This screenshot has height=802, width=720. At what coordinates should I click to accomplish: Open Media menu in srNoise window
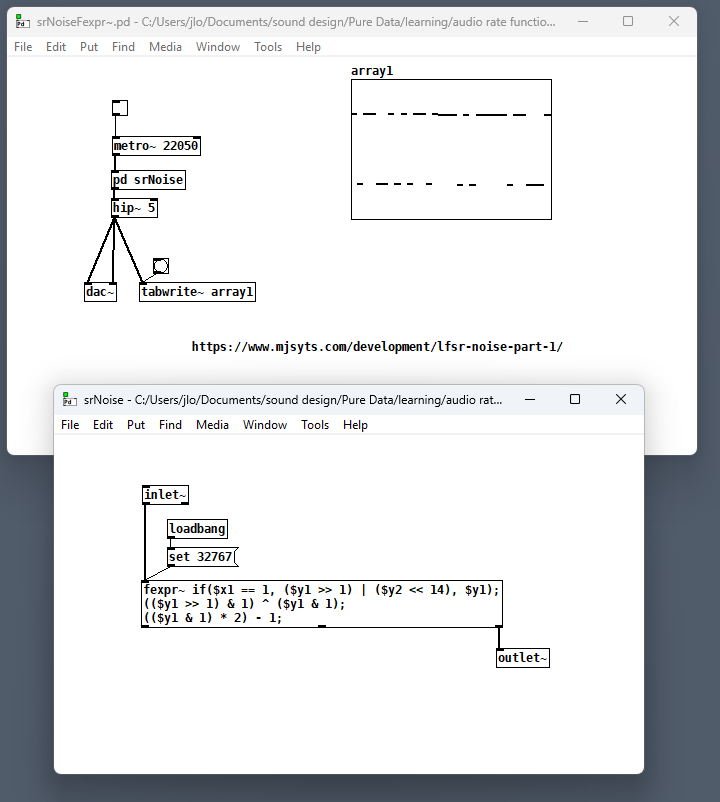(x=212, y=425)
